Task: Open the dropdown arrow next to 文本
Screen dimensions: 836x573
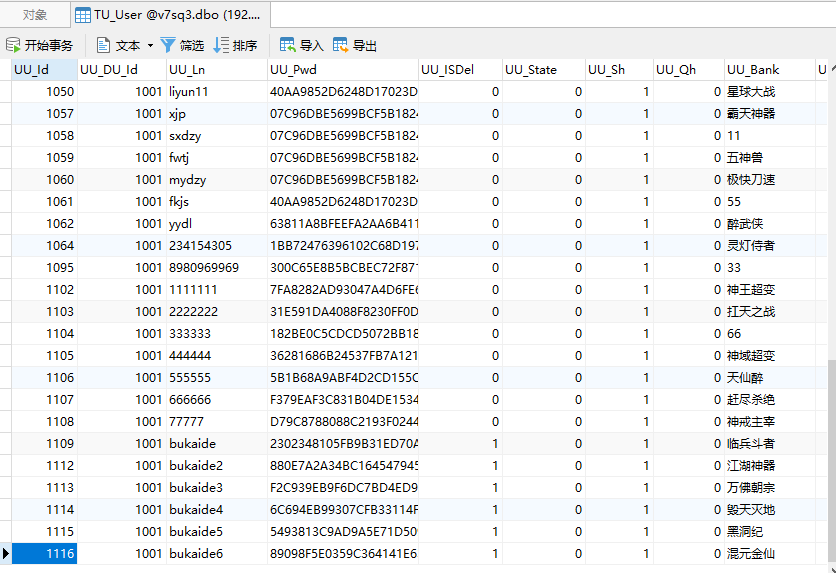Action: coord(150,46)
